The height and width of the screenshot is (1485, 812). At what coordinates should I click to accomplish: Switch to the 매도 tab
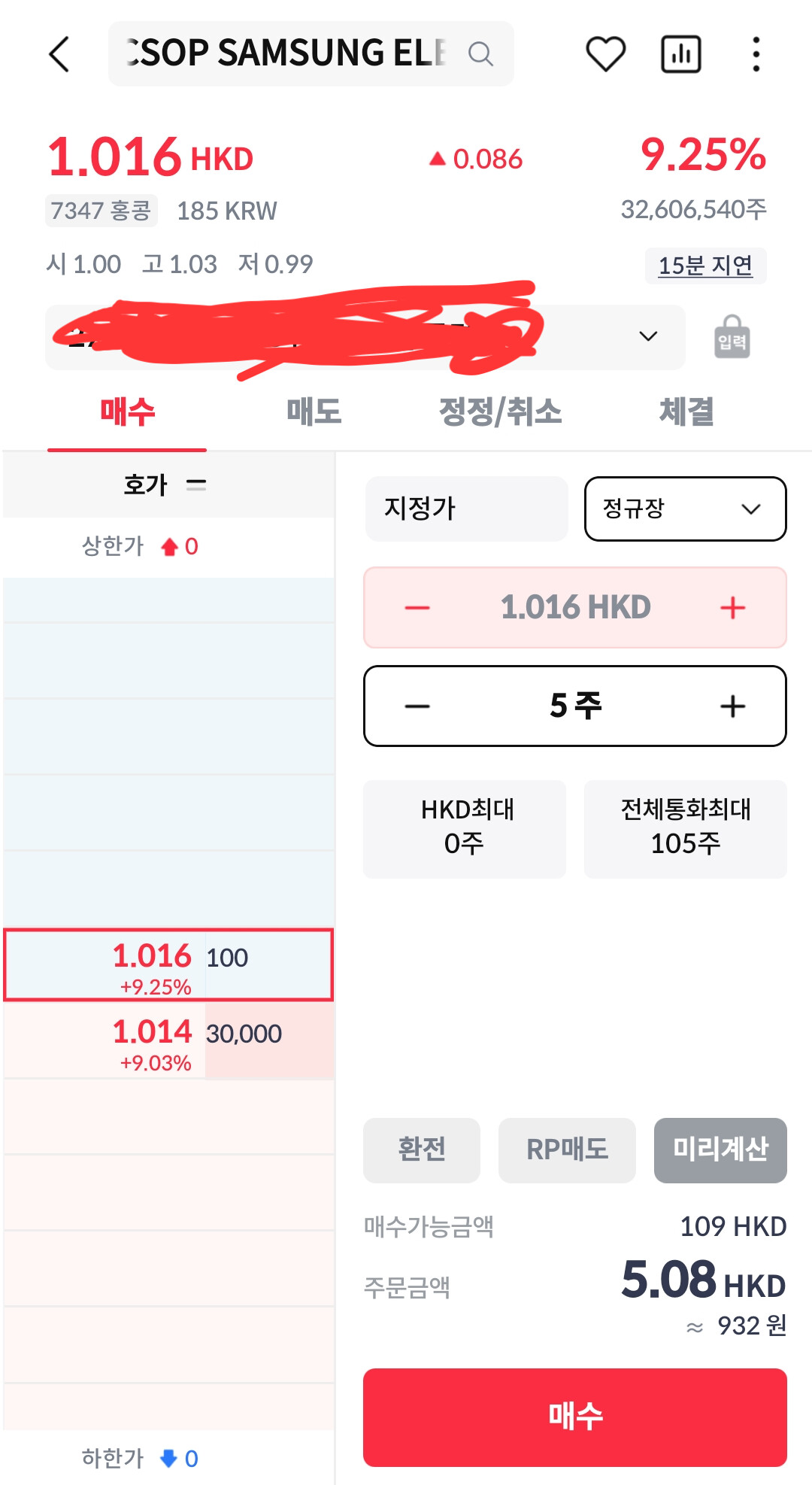coord(314,412)
